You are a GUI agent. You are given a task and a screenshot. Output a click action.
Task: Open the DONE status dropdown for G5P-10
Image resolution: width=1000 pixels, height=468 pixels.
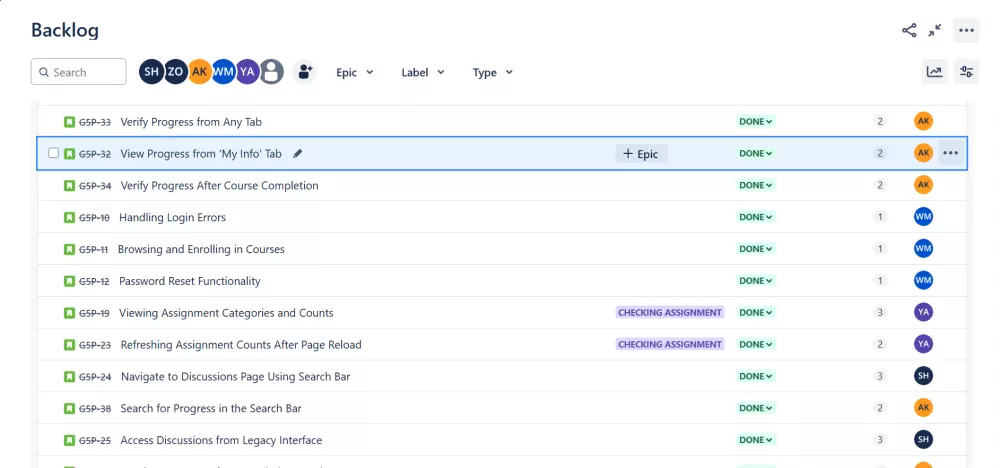coord(756,218)
